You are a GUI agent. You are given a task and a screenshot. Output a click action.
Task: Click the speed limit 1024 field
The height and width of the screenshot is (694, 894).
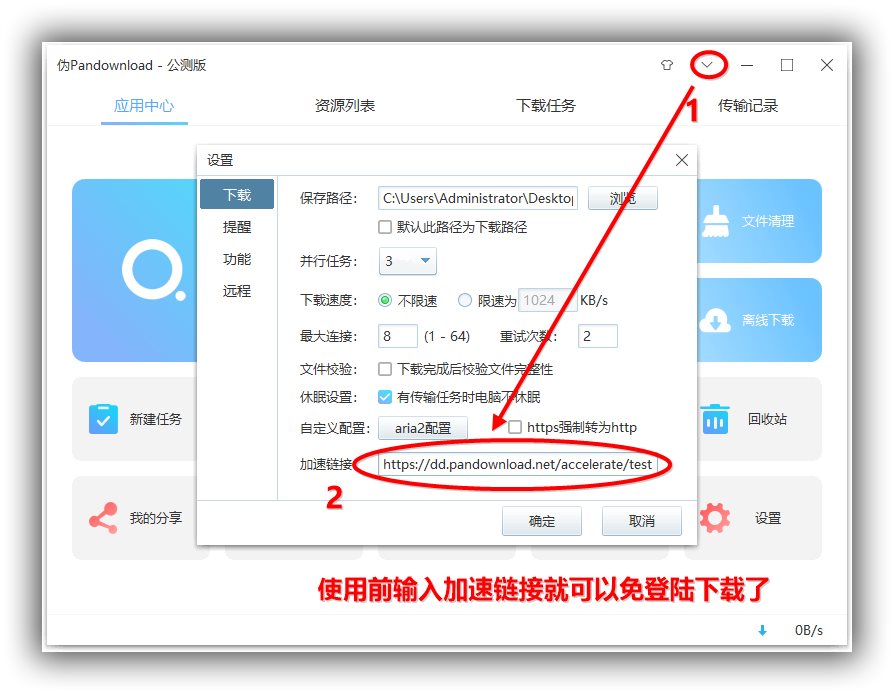click(x=547, y=300)
